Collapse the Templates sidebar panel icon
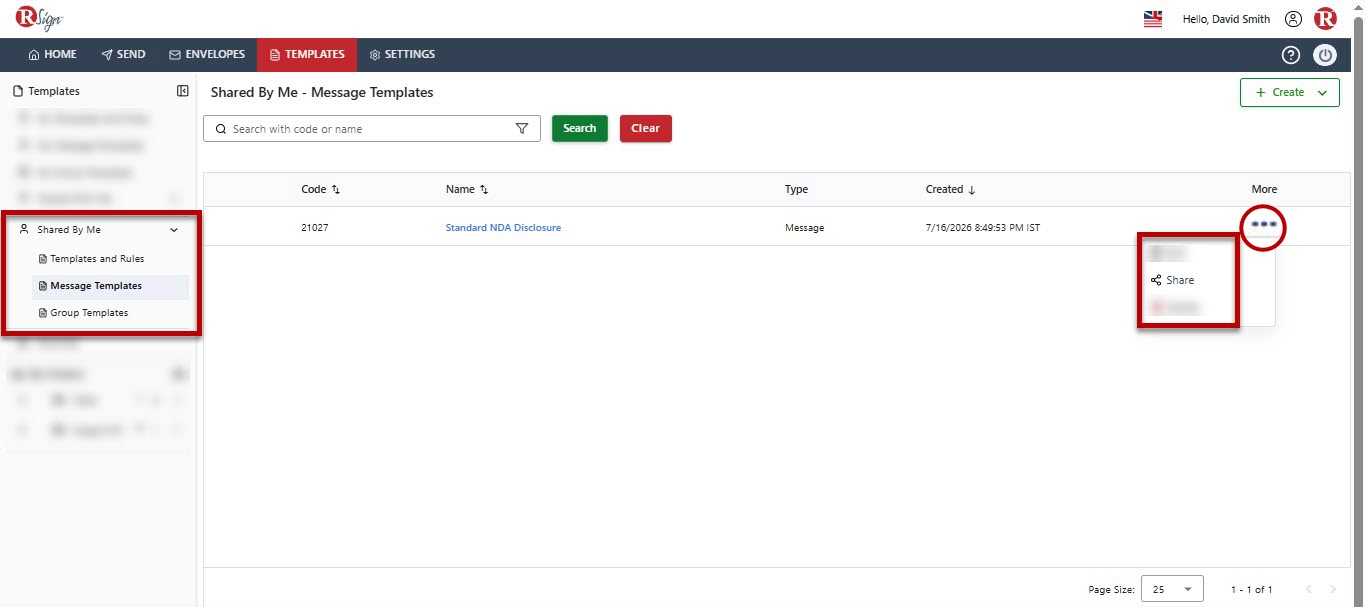Image resolution: width=1366 pixels, height=607 pixels. (183, 91)
